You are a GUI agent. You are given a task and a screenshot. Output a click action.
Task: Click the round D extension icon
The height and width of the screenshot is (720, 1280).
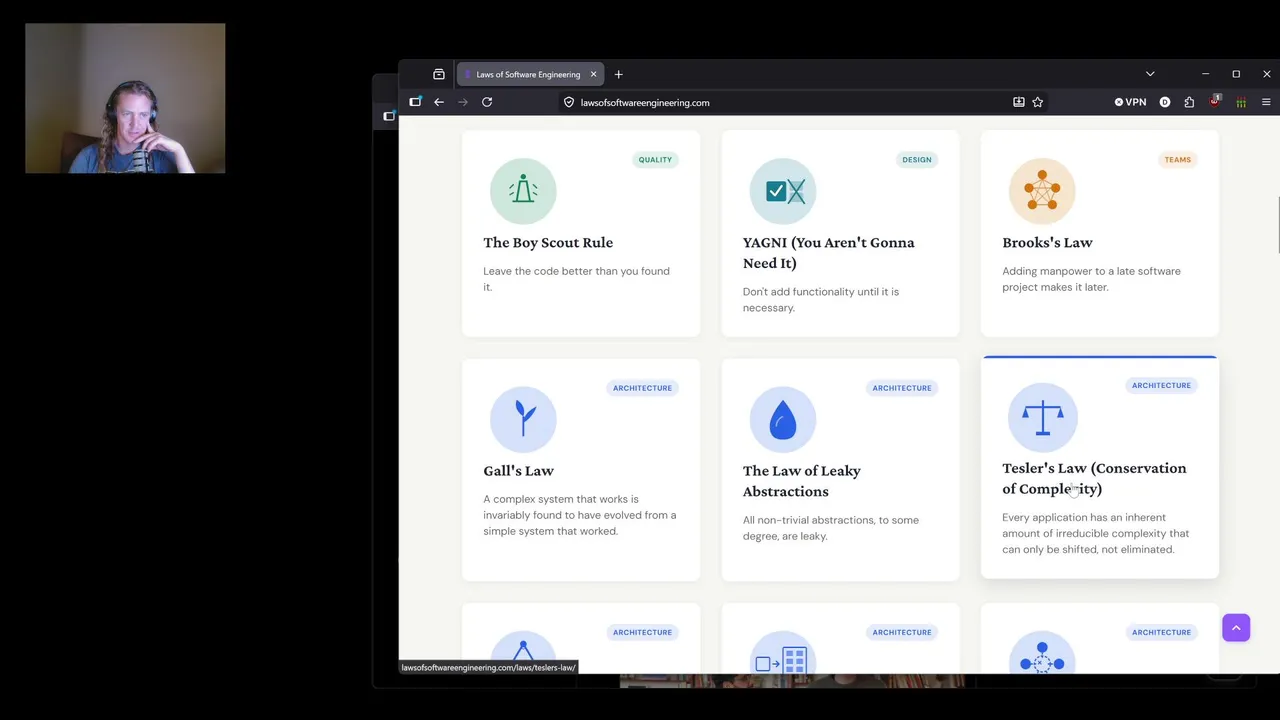click(1165, 102)
